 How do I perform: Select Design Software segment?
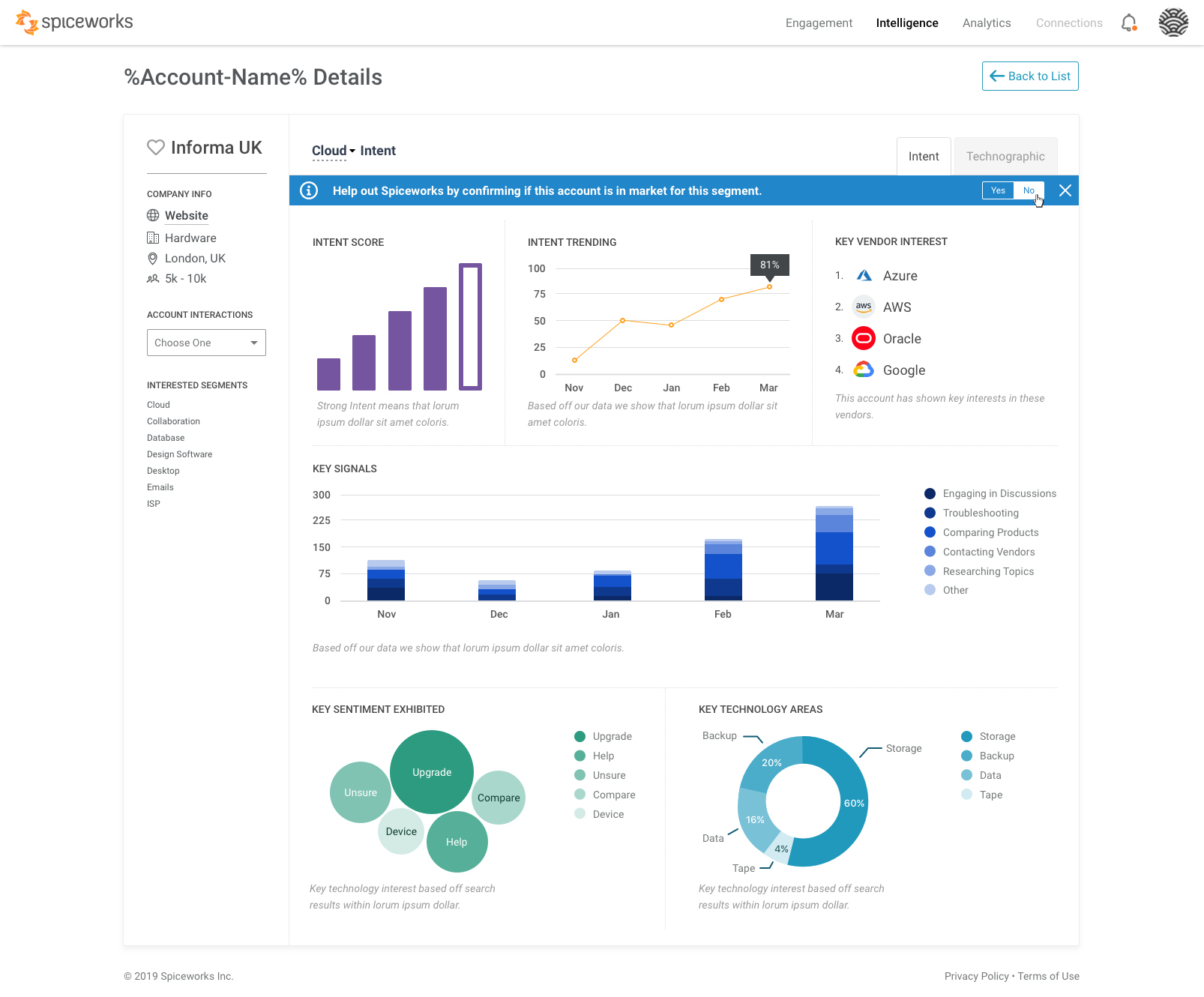(x=179, y=454)
